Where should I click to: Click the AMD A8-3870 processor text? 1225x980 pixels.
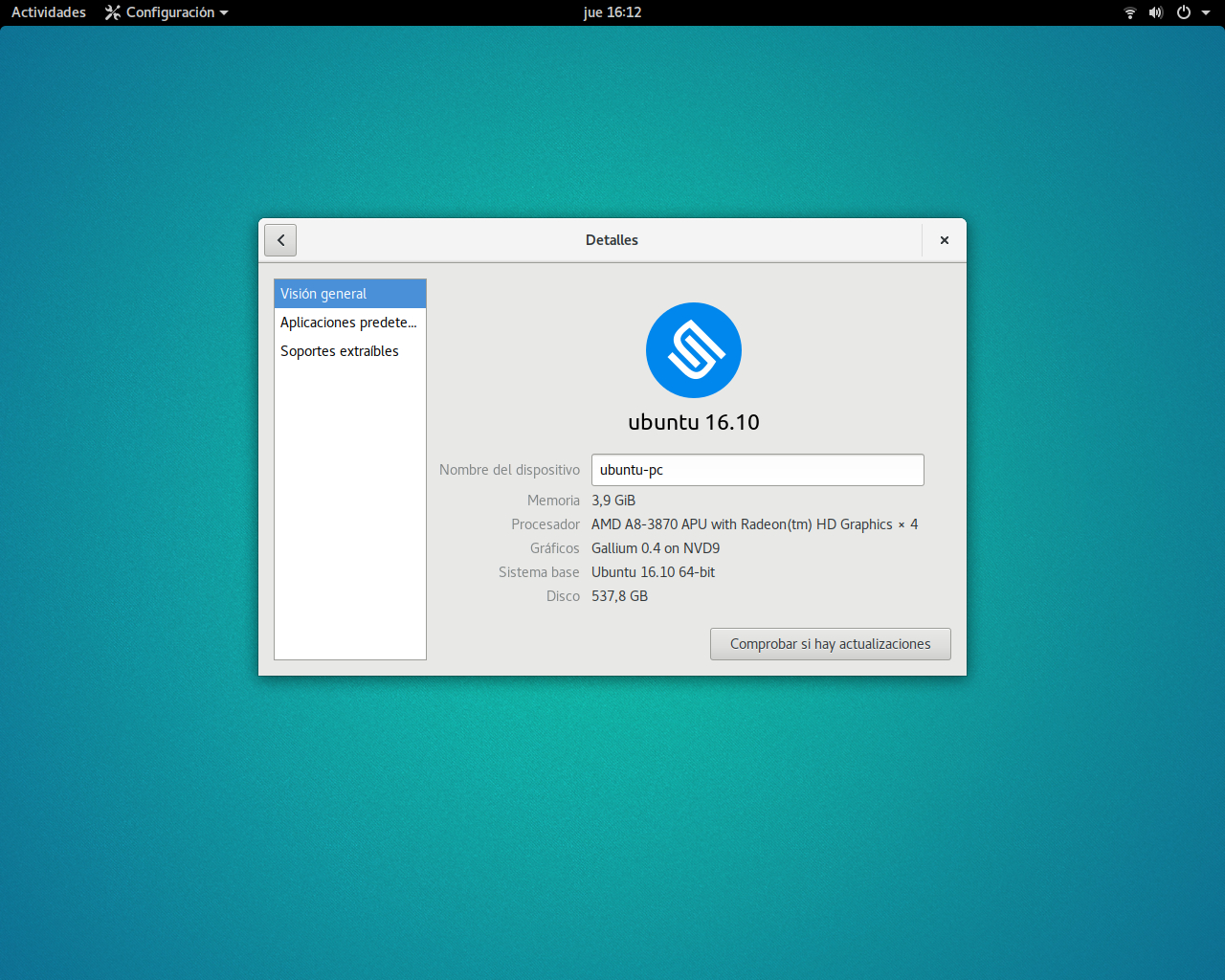pos(755,524)
